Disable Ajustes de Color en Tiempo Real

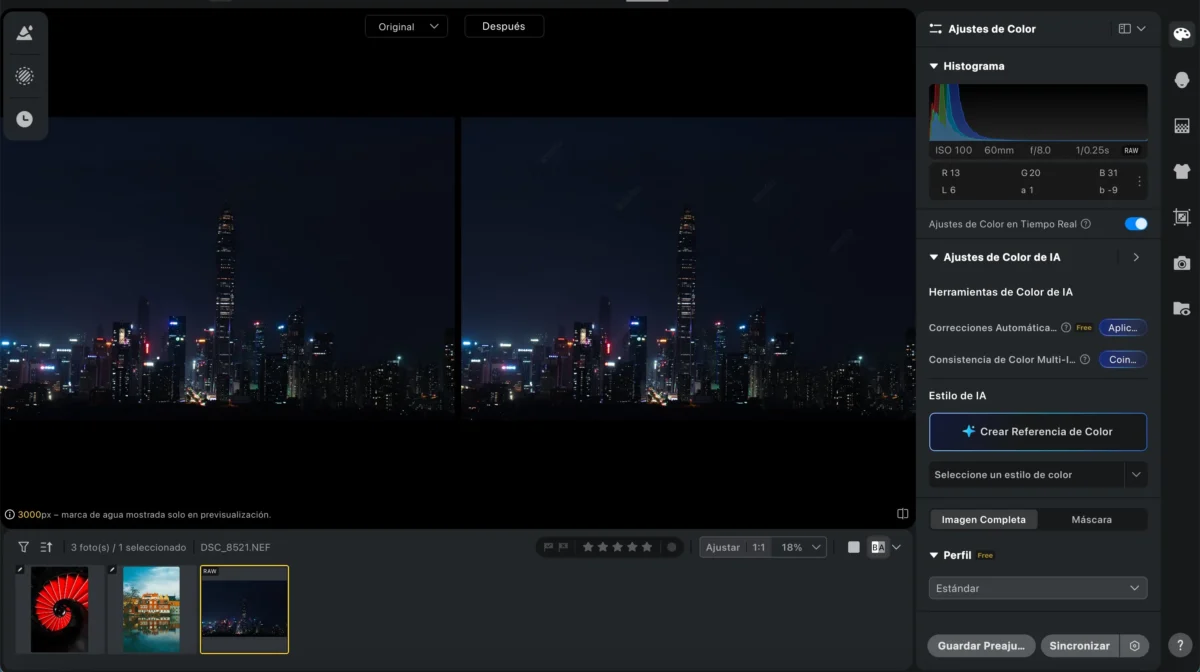(1135, 224)
